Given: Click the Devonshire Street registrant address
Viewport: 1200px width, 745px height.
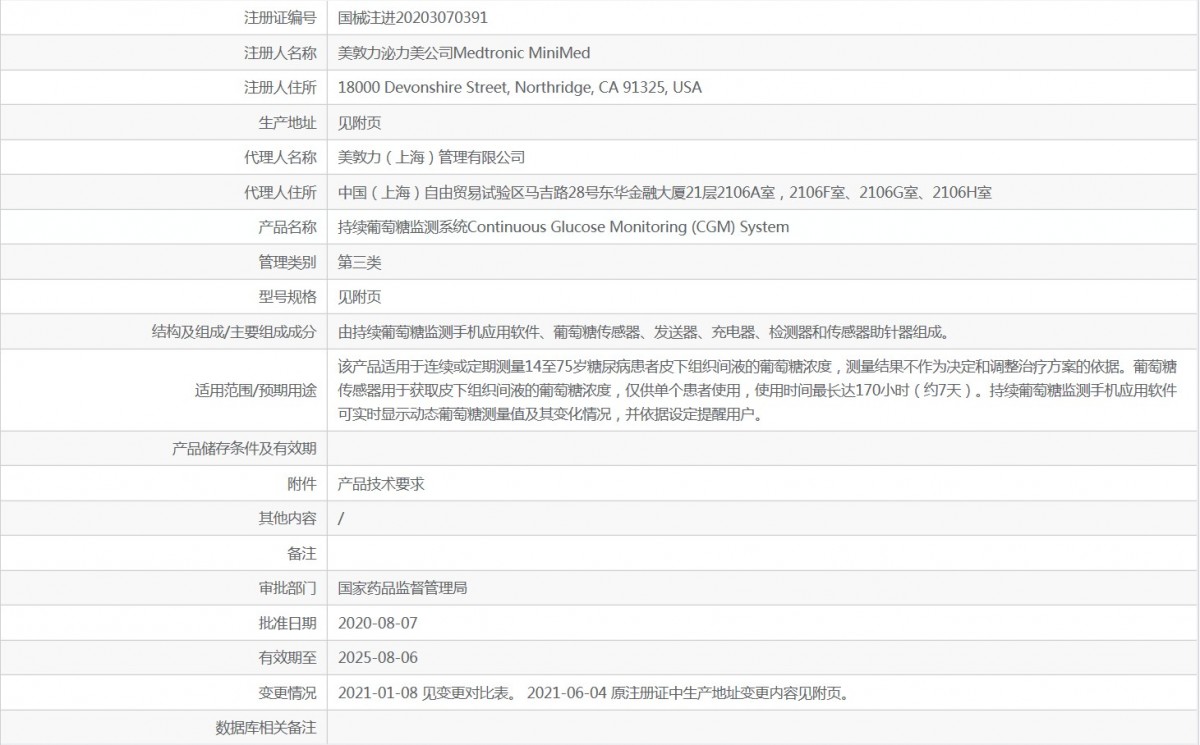Looking at the screenshot, I should click(x=520, y=87).
